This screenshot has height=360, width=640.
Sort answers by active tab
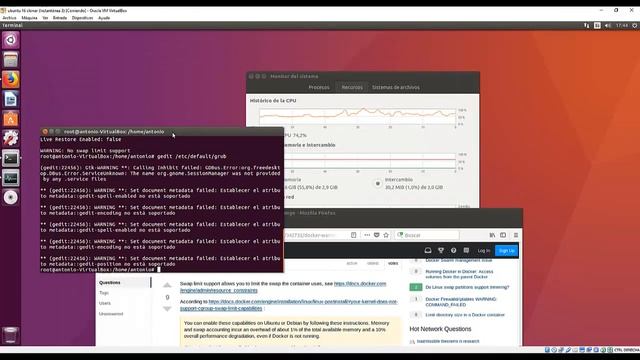(351, 264)
